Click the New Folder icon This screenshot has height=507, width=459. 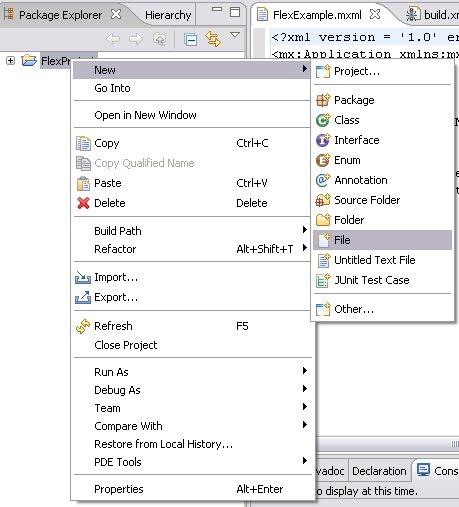pos(323,220)
